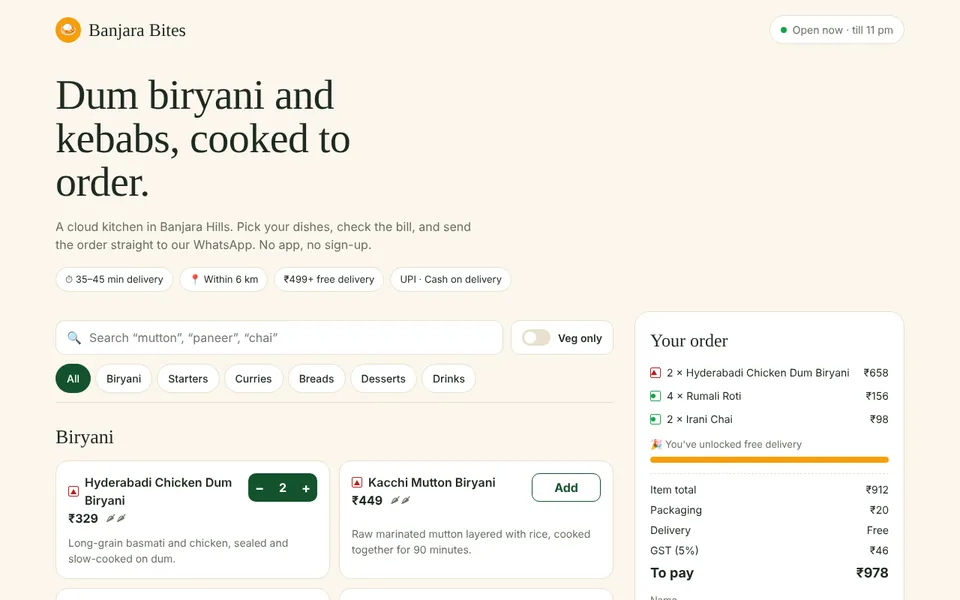Click chili spice icons next to ₹329
960x600 pixels.
pyautogui.click(x=116, y=519)
